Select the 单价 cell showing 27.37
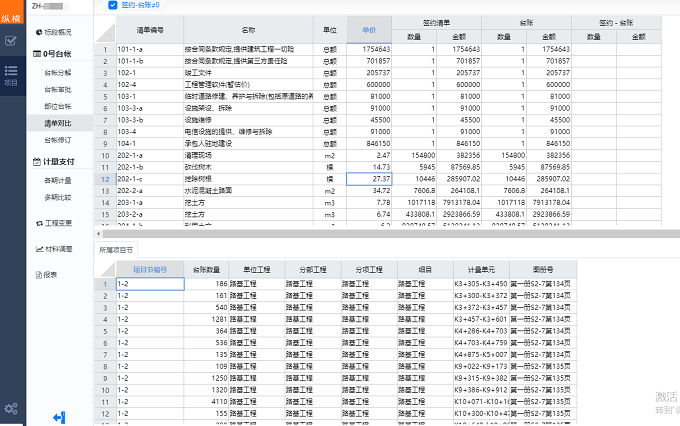Image resolution: width=680 pixels, height=426 pixels. 370,178
